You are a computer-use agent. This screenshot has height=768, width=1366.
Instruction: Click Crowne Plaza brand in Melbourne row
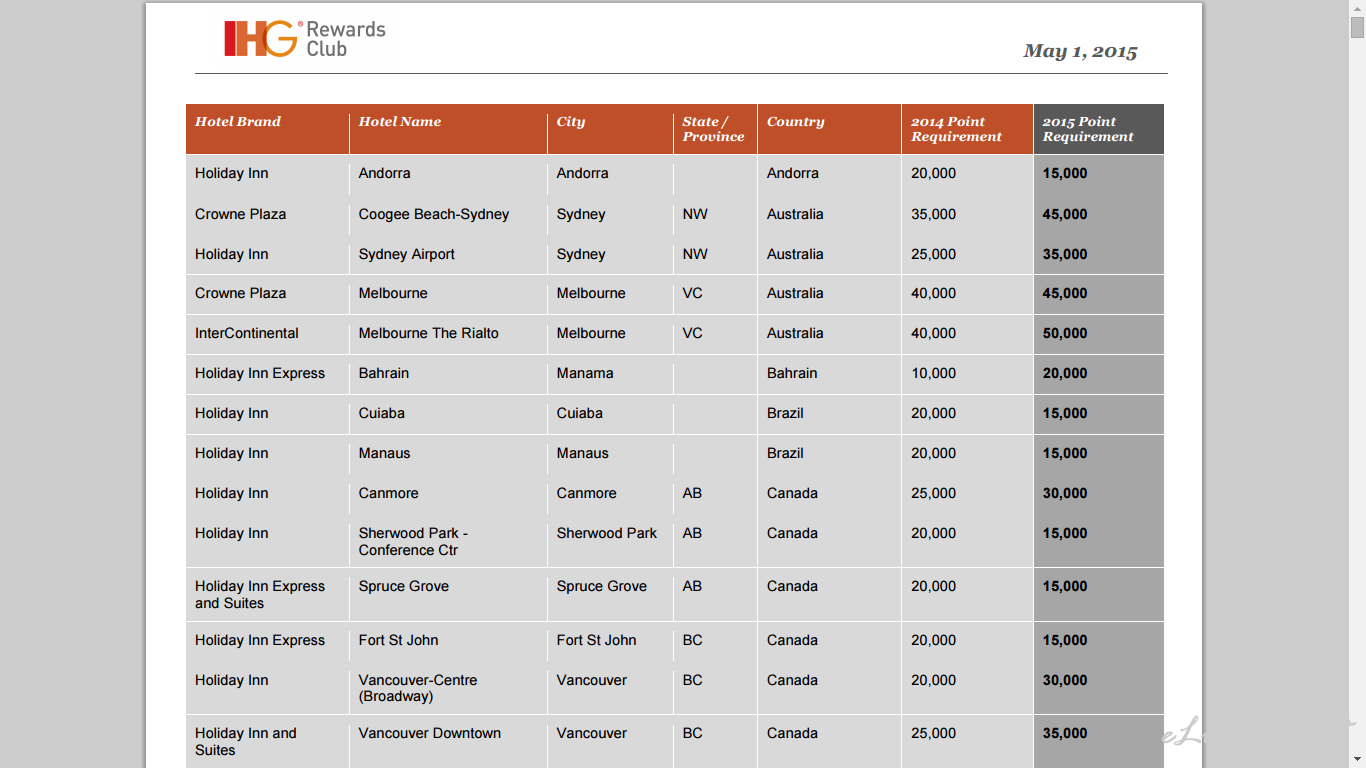[x=241, y=293]
